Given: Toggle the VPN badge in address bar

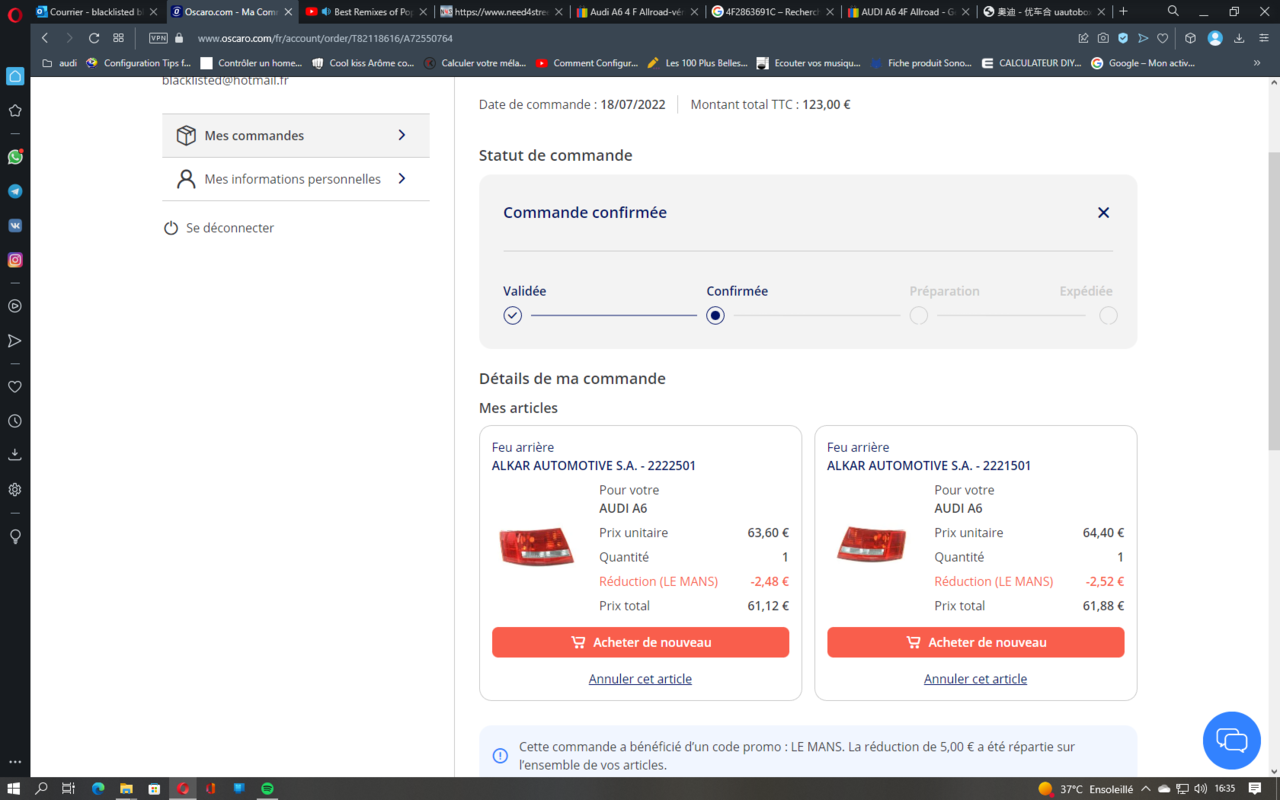Looking at the screenshot, I should pos(158,38).
